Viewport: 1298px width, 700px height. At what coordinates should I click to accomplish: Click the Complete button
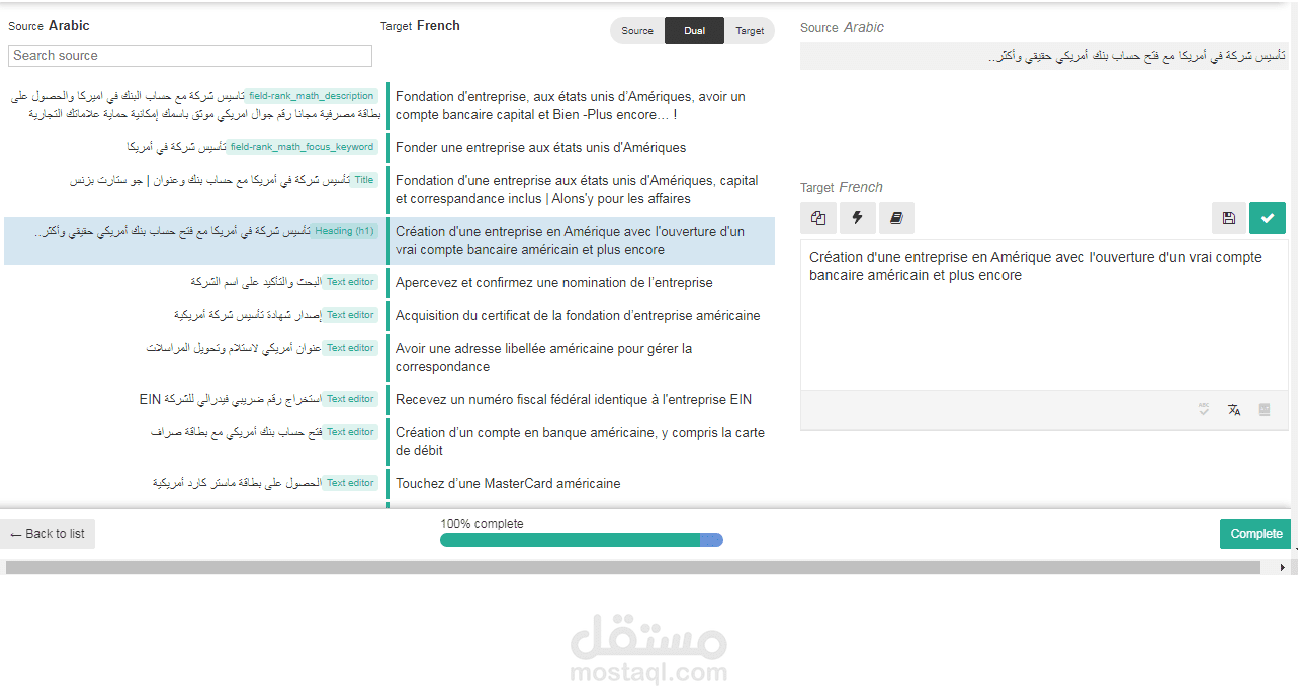coord(1256,534)
